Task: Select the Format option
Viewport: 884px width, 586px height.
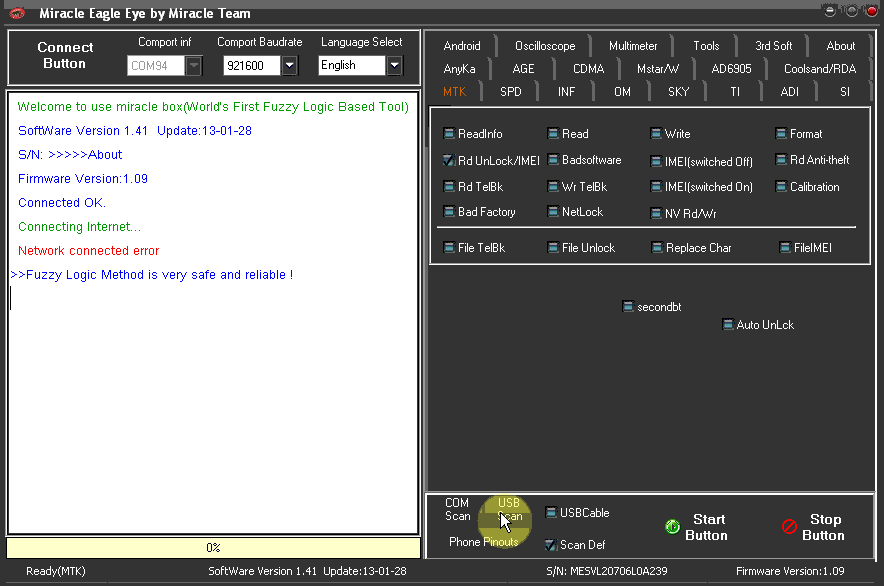Action: [x=799, y=134]
